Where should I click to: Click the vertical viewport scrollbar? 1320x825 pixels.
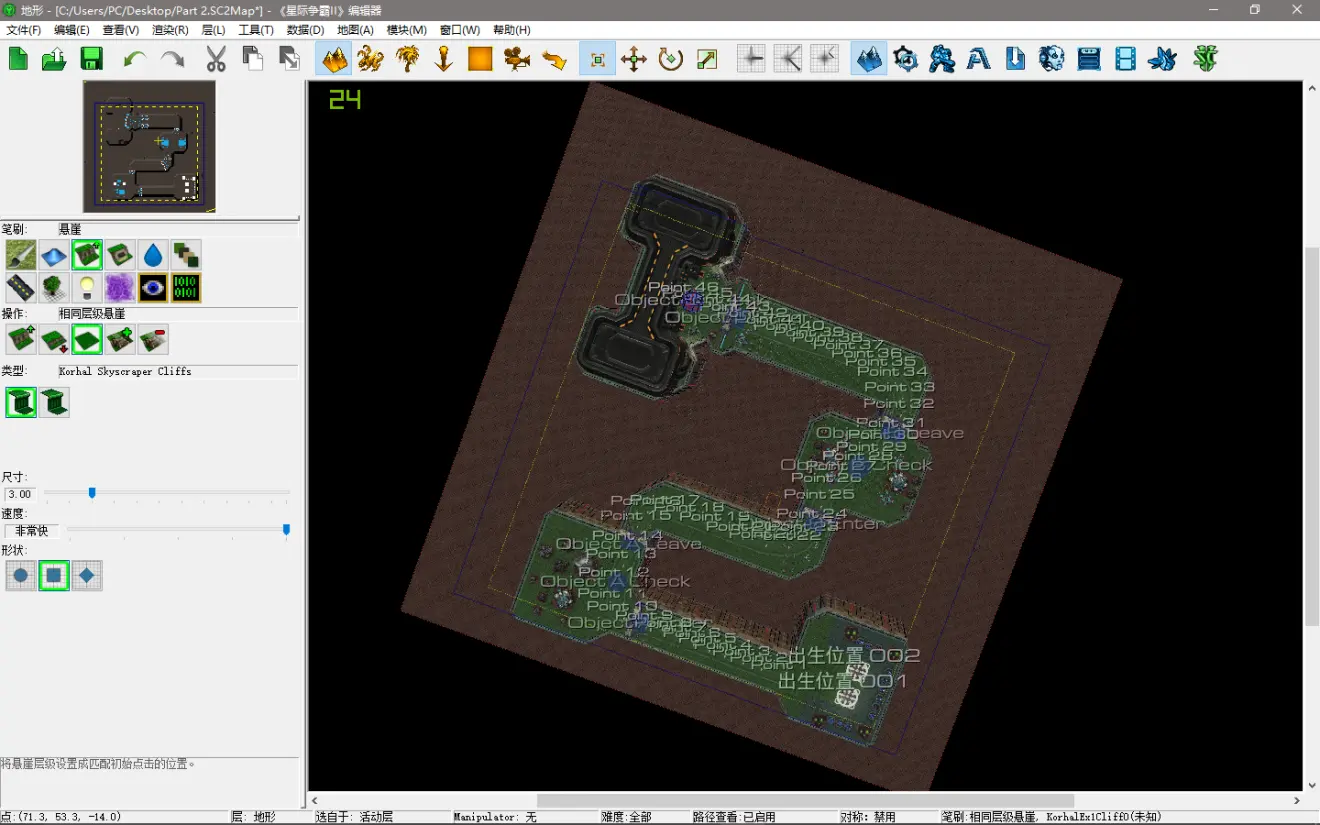coord(1312,436)
